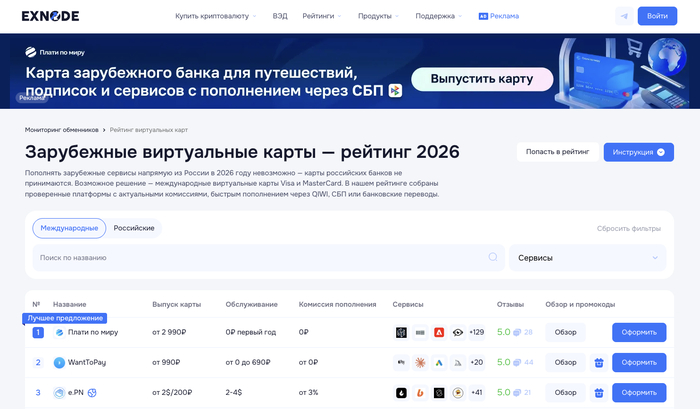Click the Войти button

pyautogui.click(x=657, y=16)
